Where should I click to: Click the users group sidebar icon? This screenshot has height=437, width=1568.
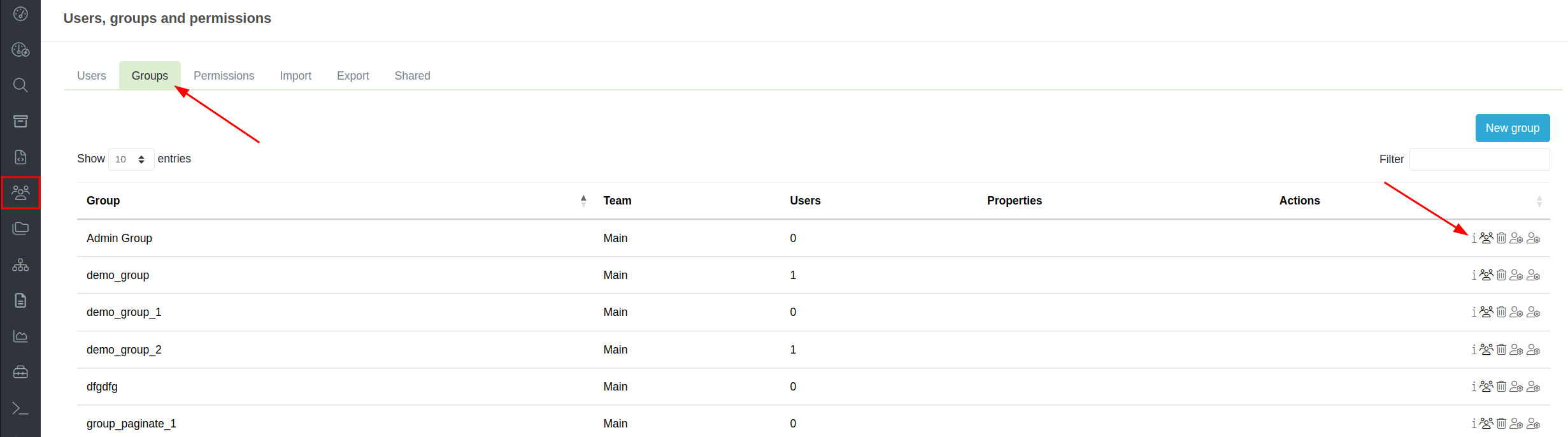20,192
